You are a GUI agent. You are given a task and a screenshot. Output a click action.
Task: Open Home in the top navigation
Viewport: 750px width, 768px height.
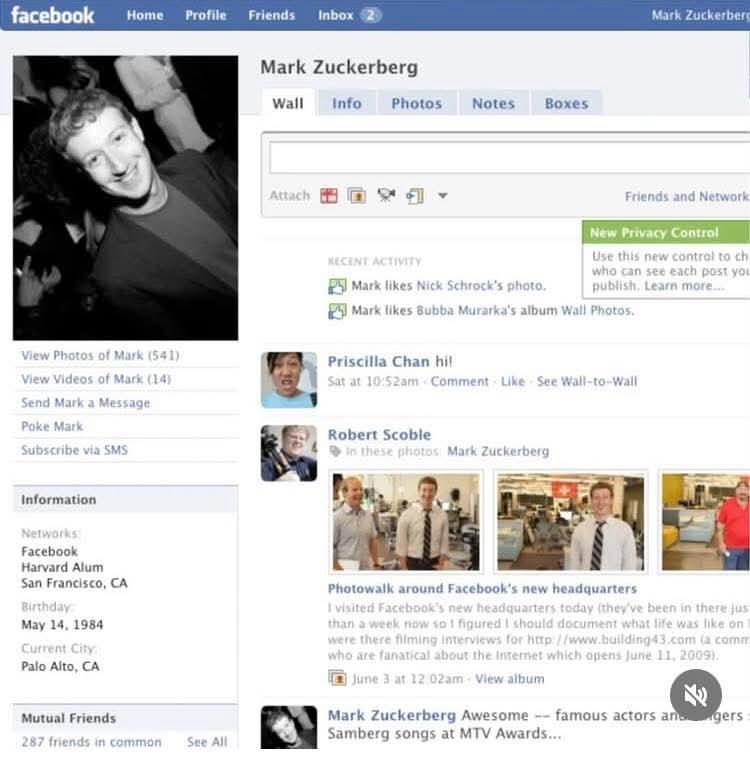pos(145,15)
